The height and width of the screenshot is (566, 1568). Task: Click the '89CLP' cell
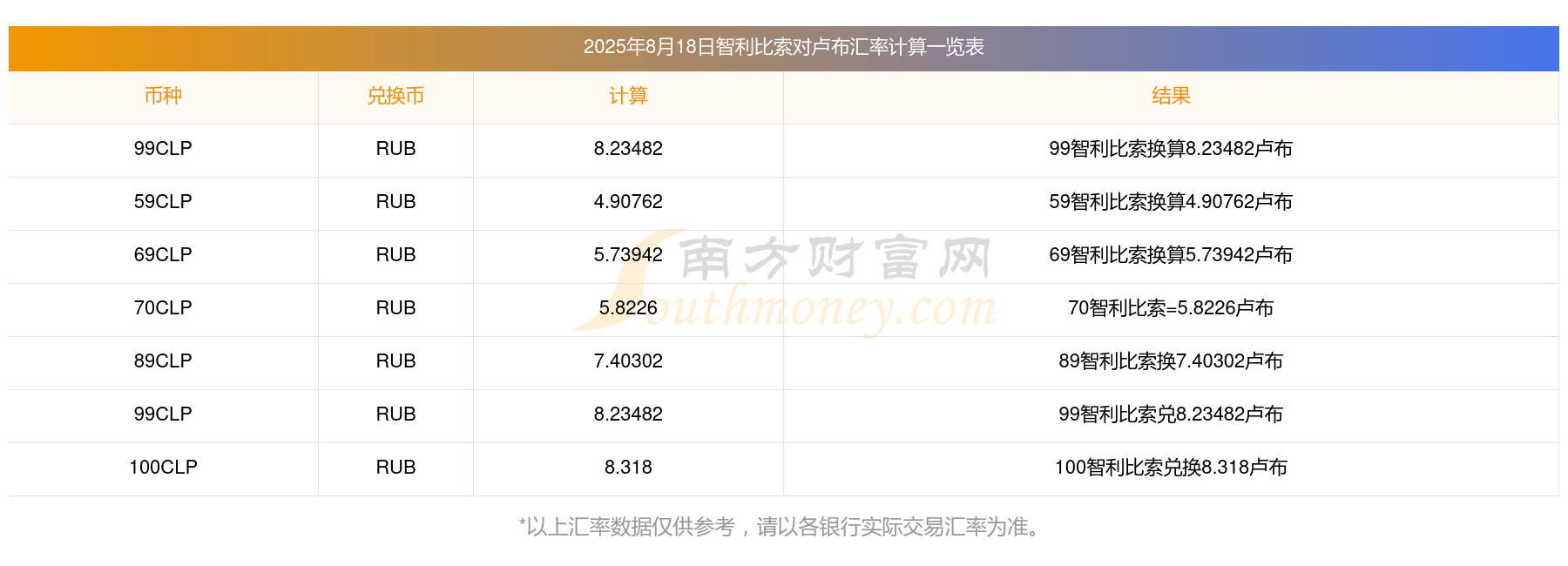click(163, 361)
